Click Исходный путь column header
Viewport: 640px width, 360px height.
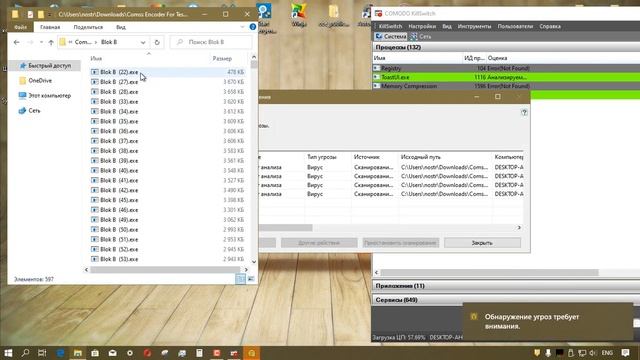click(x=420, y=157)
